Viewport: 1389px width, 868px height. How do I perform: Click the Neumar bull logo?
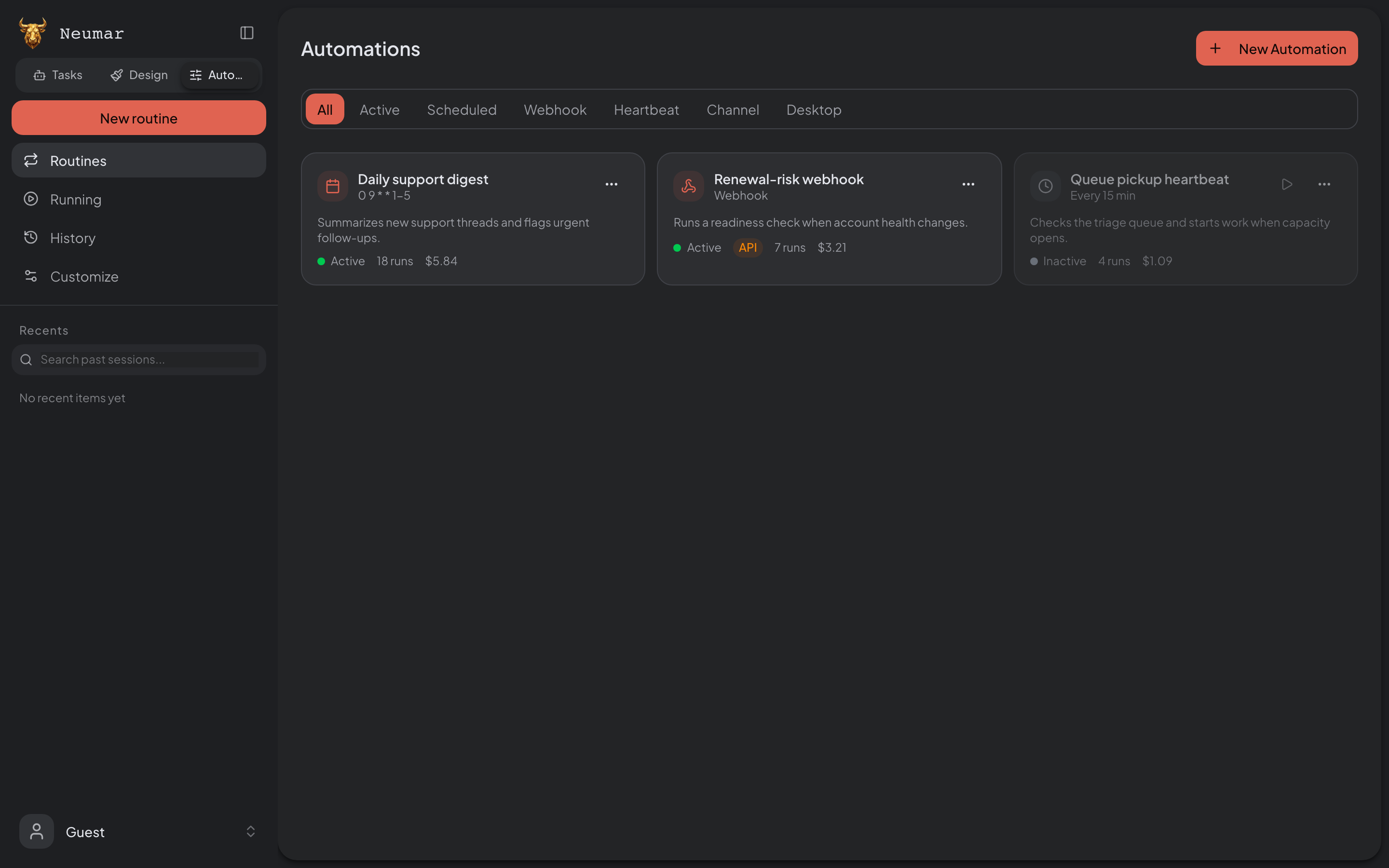click(x=33, y=33)
